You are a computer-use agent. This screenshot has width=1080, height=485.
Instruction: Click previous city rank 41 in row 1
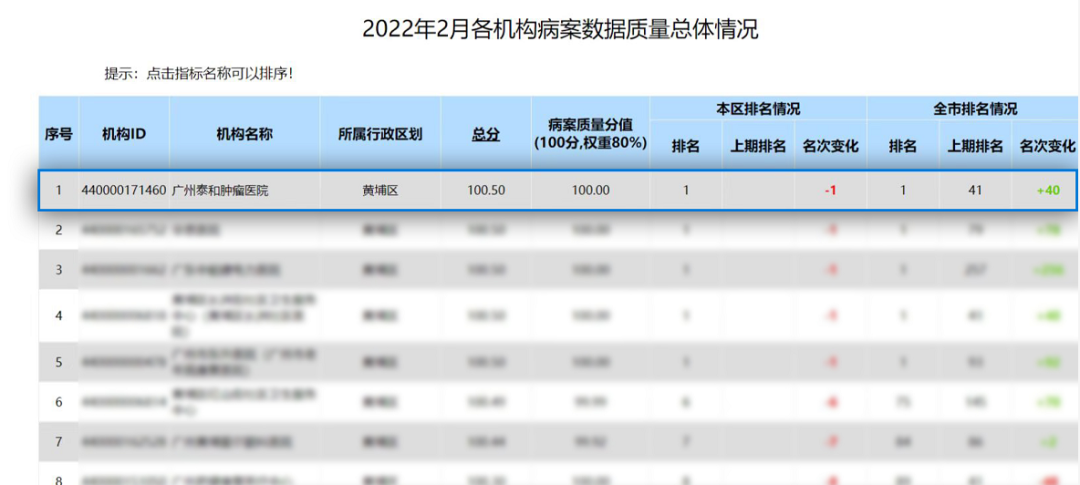975,189
